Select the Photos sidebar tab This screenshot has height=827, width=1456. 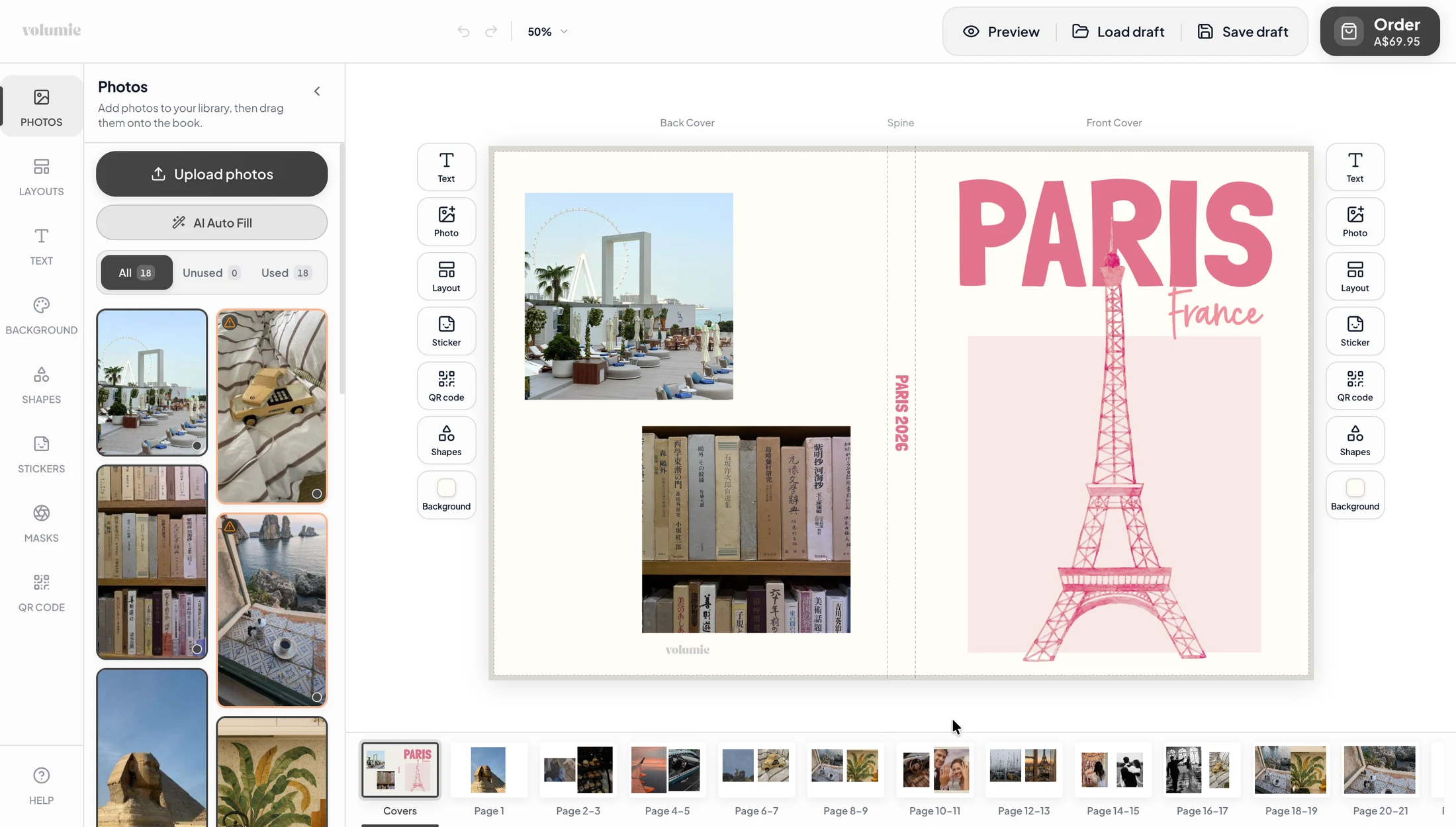click(41, 107)
